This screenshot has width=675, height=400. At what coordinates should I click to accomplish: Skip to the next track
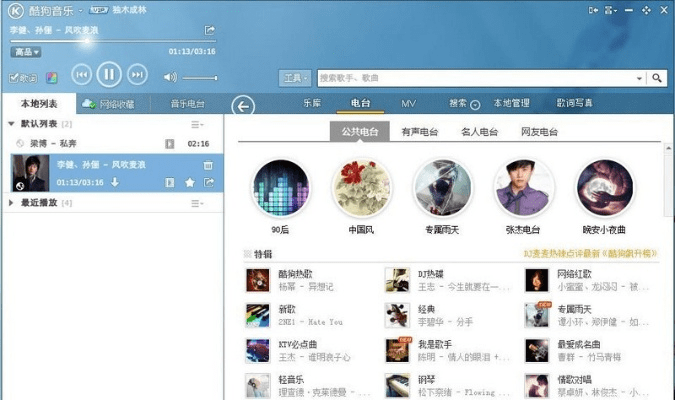pyautogui.click(x=138, y=74)
